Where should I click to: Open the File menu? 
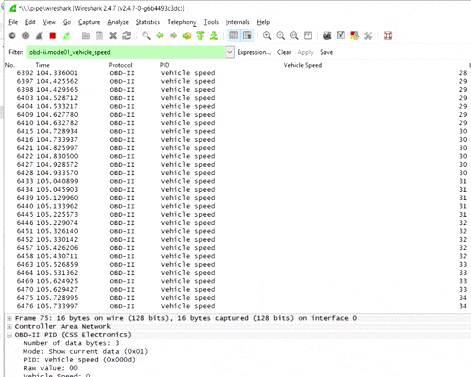coord(13,22)
